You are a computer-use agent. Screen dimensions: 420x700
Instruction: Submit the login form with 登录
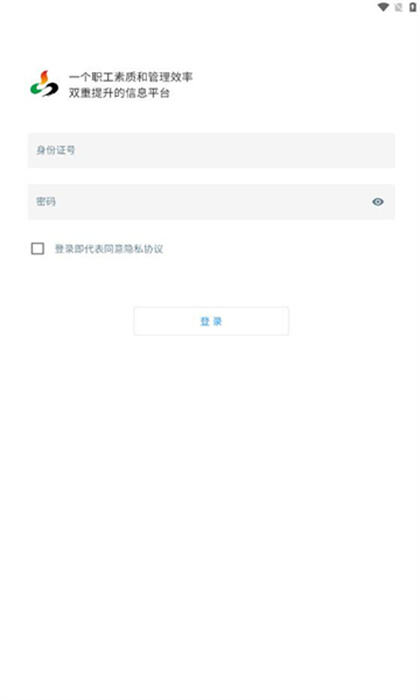pyautogui.click(x=211, y=321)
